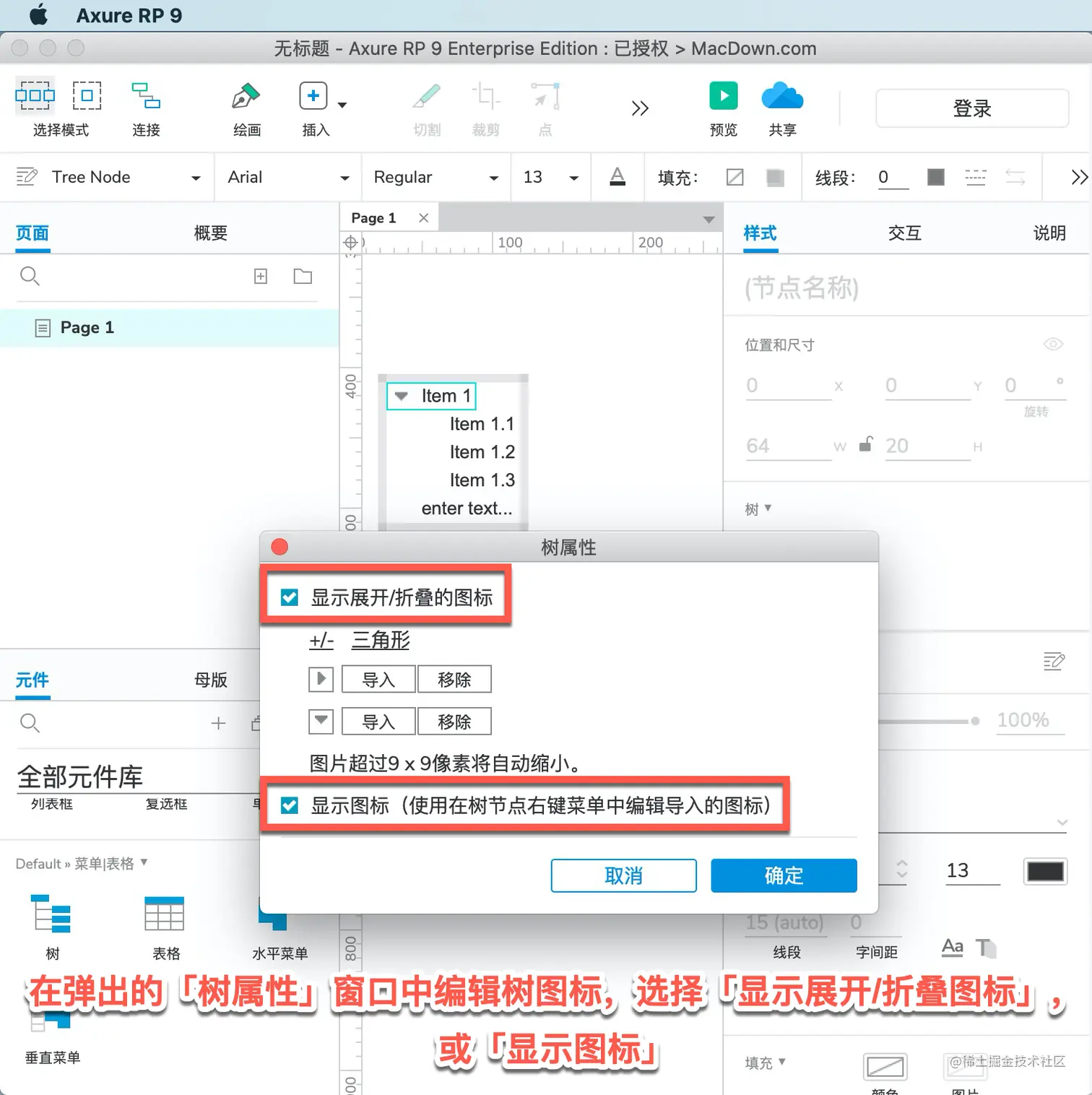1092x1095 pixels.
Task: Close the Page 1 canvas tab
Action: coord(424,217)
